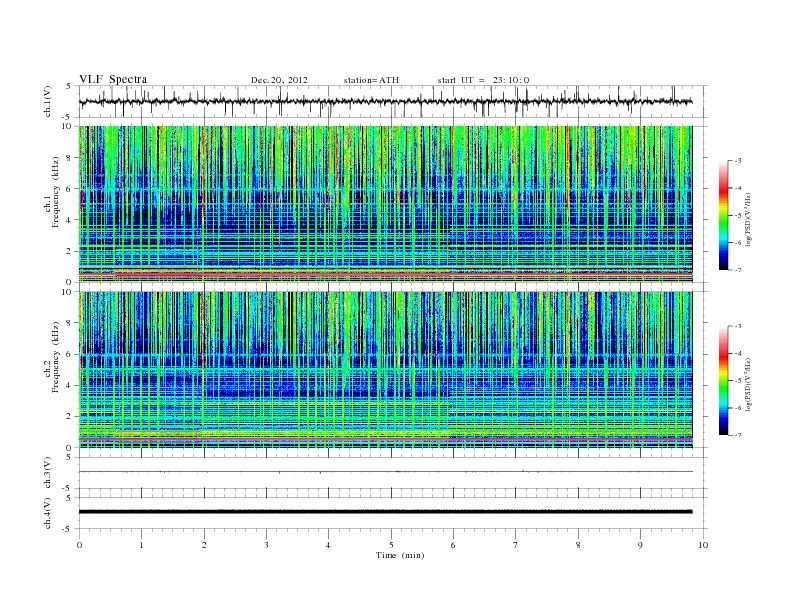Click inside the ch.2 spectrogram panel
This screenshot has height=612, width=792.
point(385,370)
